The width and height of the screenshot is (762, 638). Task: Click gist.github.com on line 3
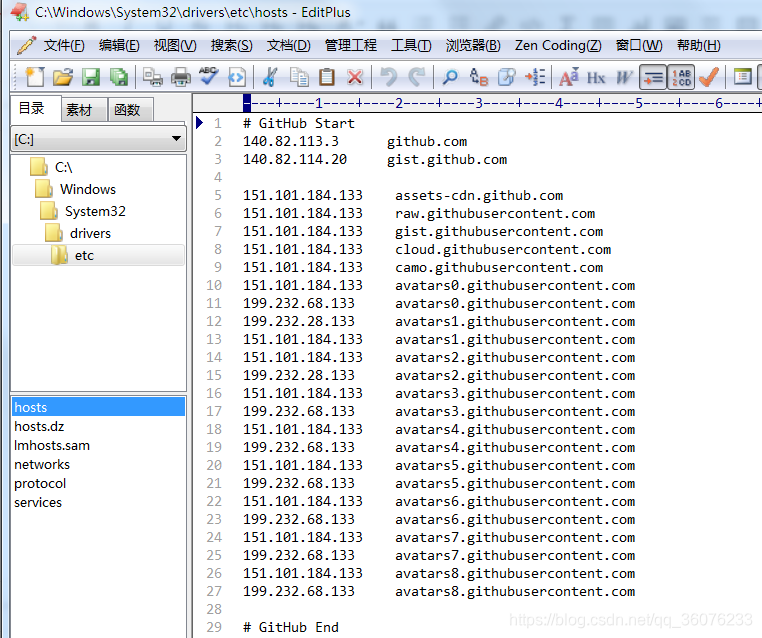[x=447, y=159]
